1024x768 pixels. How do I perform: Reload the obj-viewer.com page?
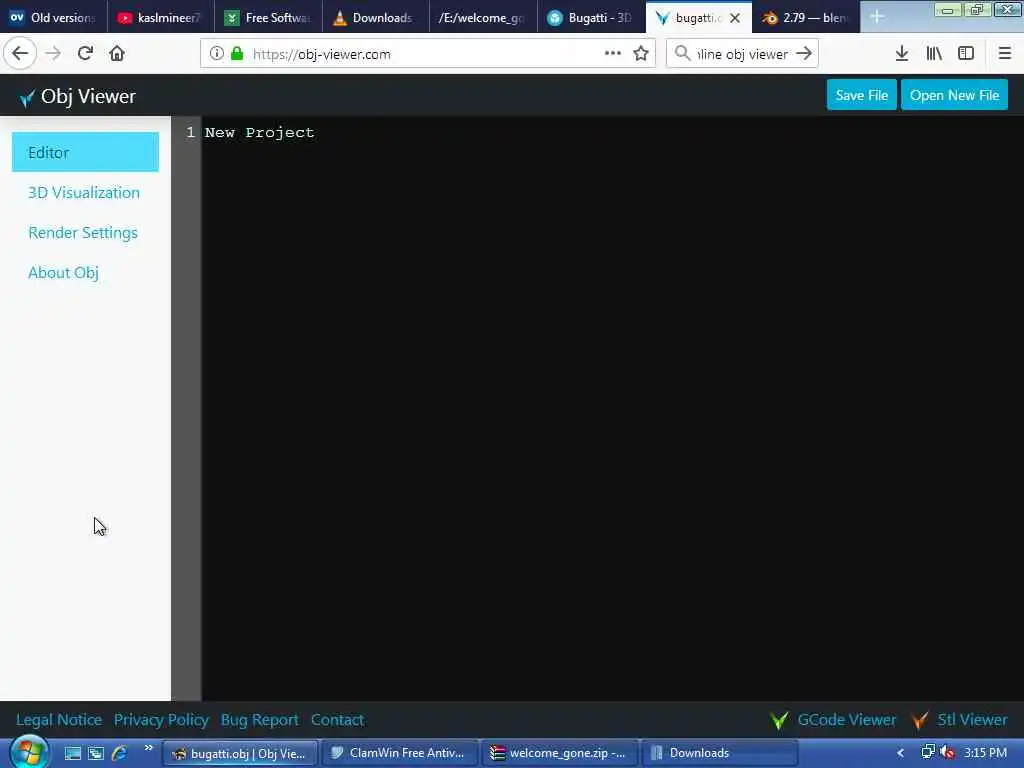click(x=85, y=54)
